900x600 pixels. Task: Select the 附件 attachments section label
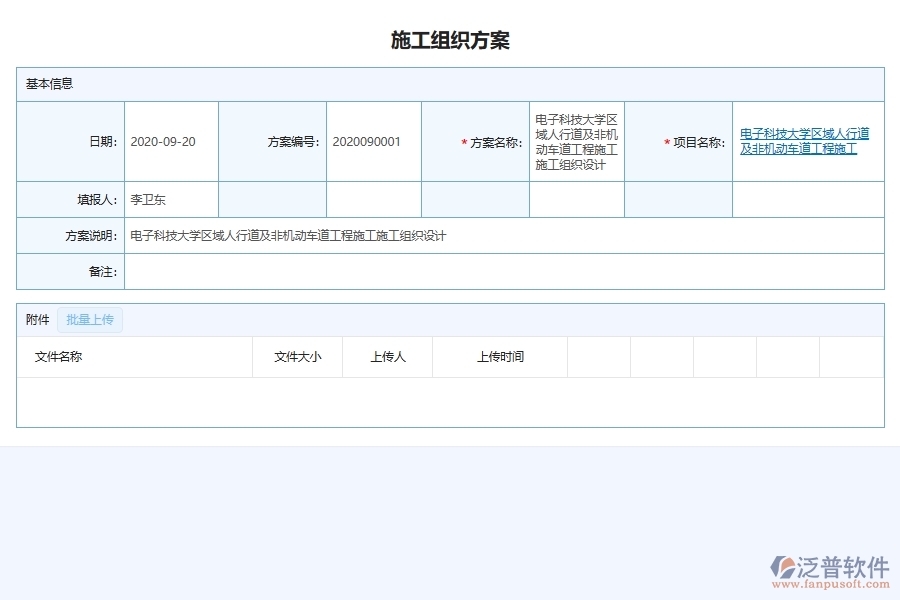(x=36, y=319)
